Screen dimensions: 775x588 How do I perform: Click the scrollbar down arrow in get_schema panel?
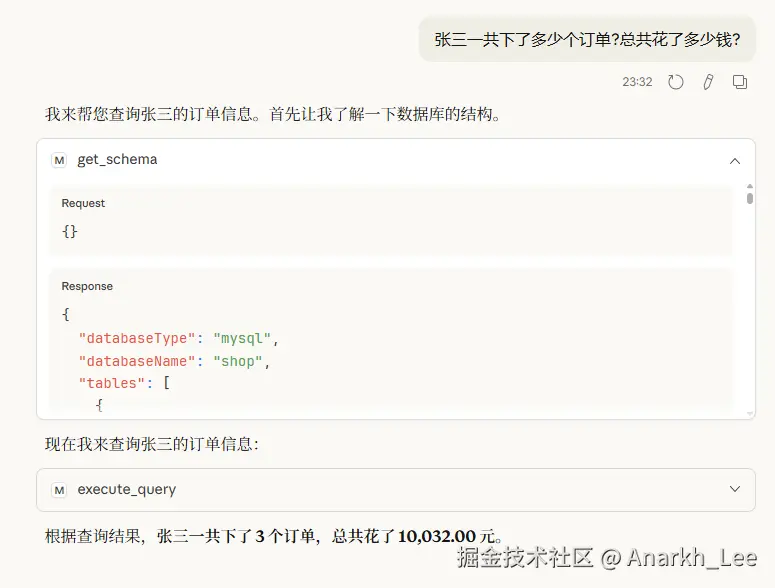point(750,412)
